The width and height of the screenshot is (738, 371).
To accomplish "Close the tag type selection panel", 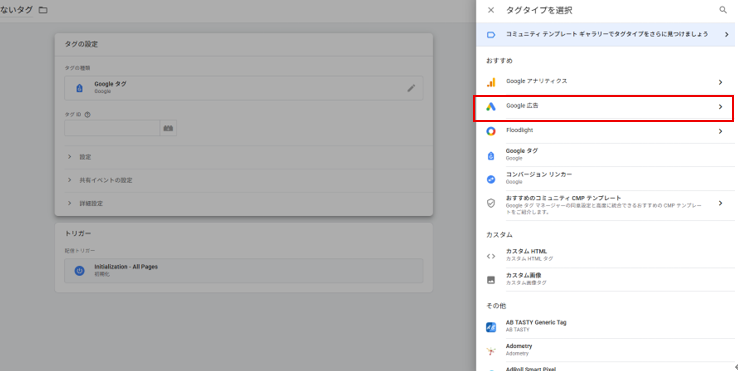I will (491, 10).
